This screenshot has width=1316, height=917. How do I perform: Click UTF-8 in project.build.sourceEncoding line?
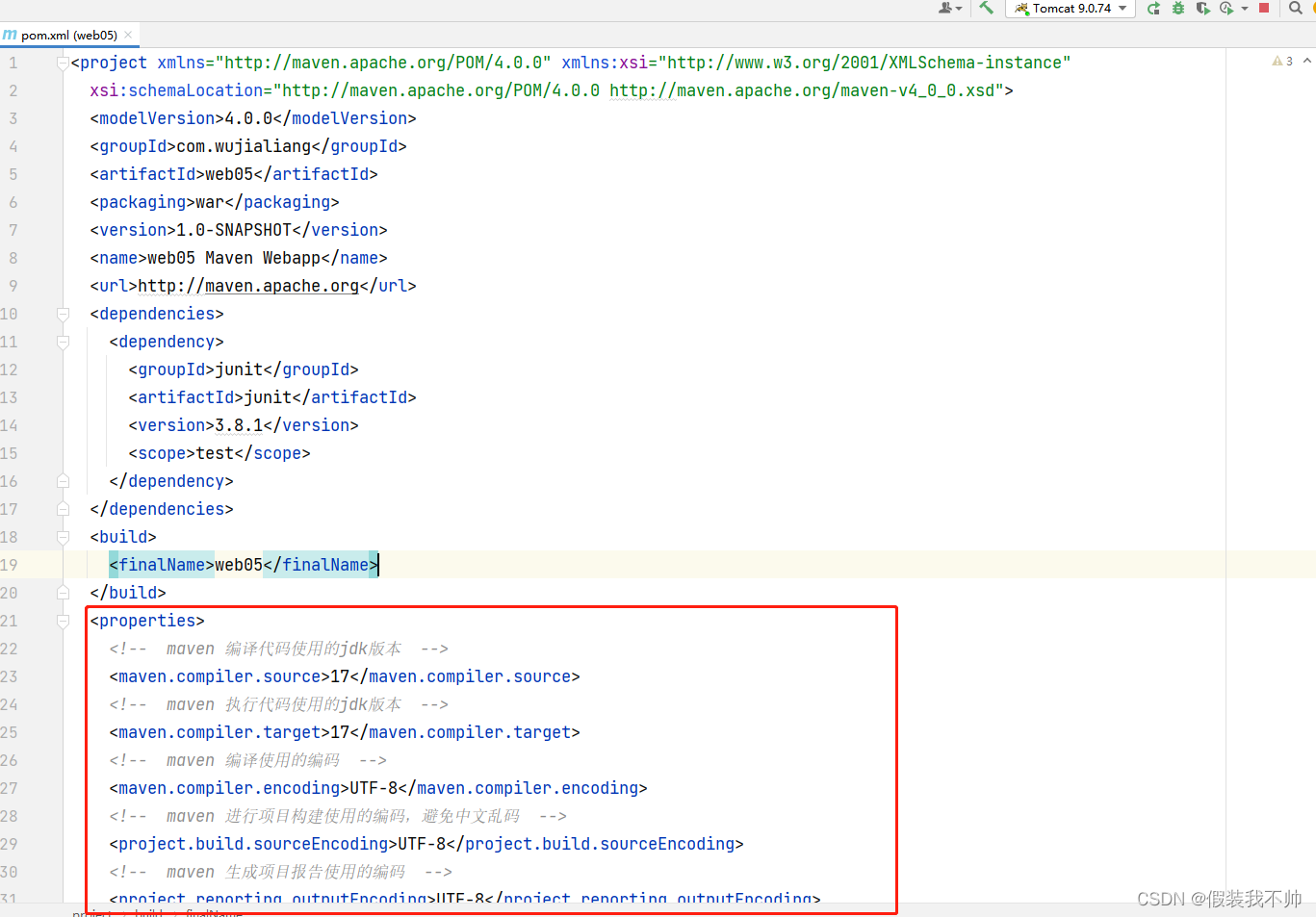(422, 844)
